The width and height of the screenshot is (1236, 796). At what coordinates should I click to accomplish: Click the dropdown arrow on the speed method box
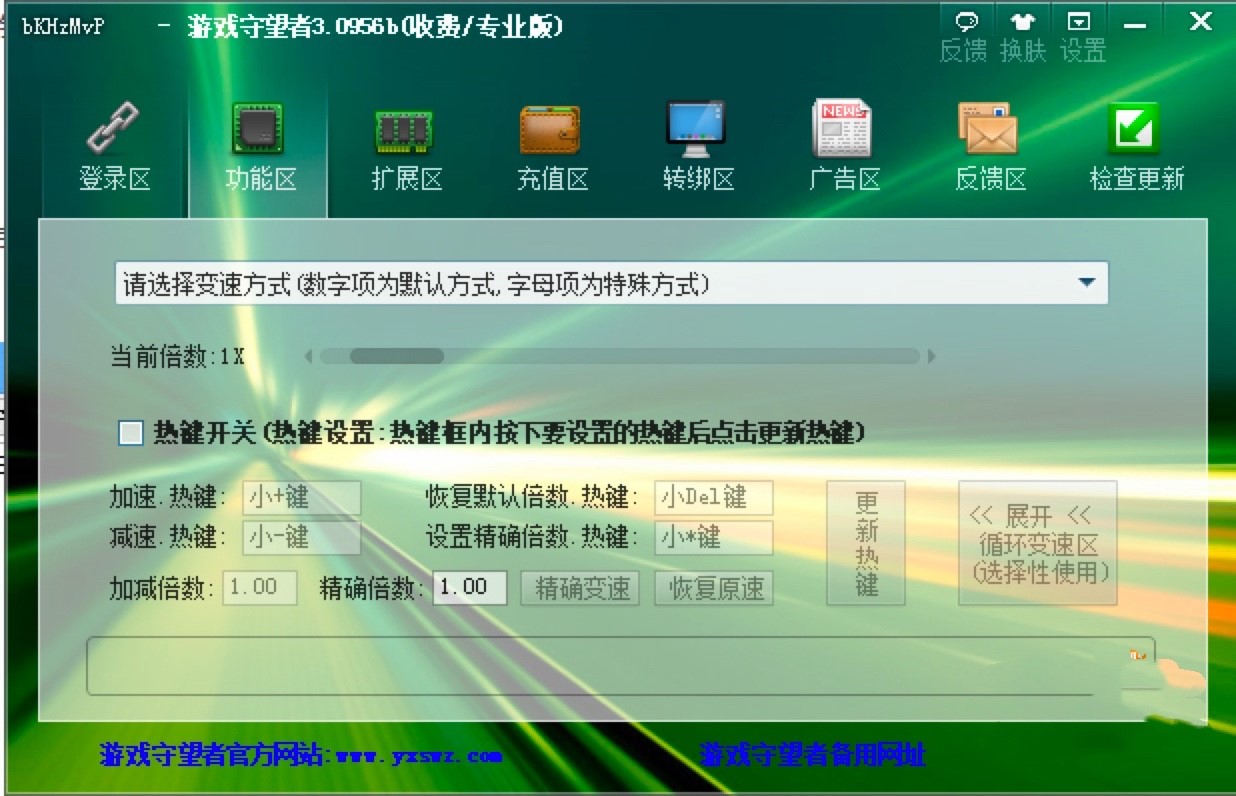pos(1089,282)
